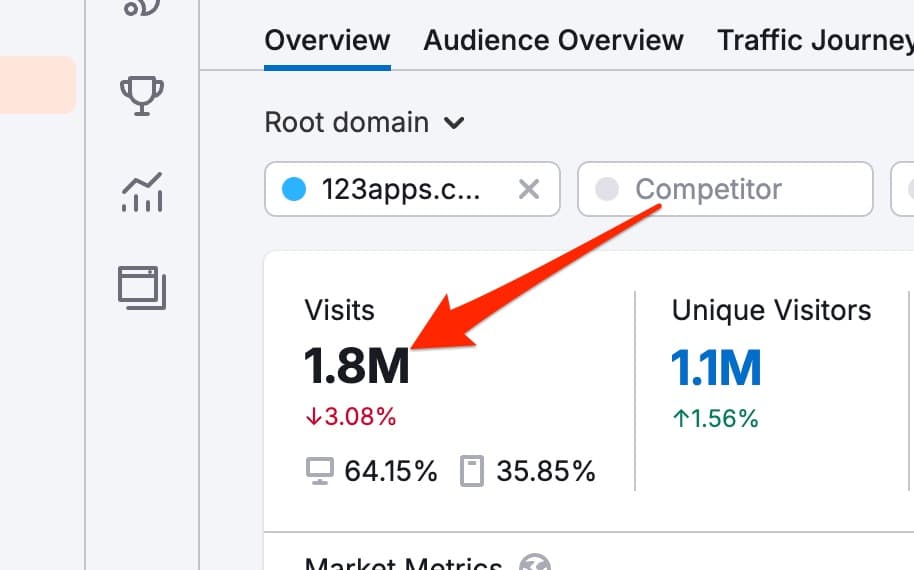
Task: Open the Audience Overview tab
Action: tap(553, 41)
